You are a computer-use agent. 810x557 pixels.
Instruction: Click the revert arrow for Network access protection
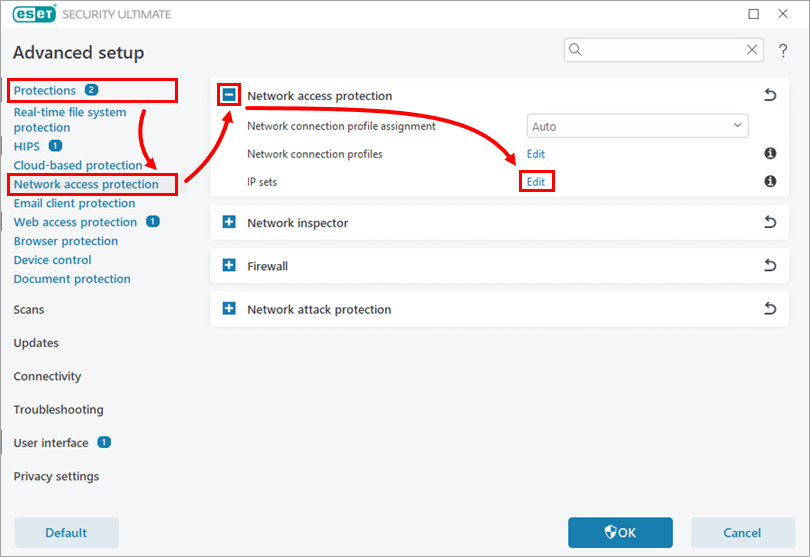pos(769,95)
